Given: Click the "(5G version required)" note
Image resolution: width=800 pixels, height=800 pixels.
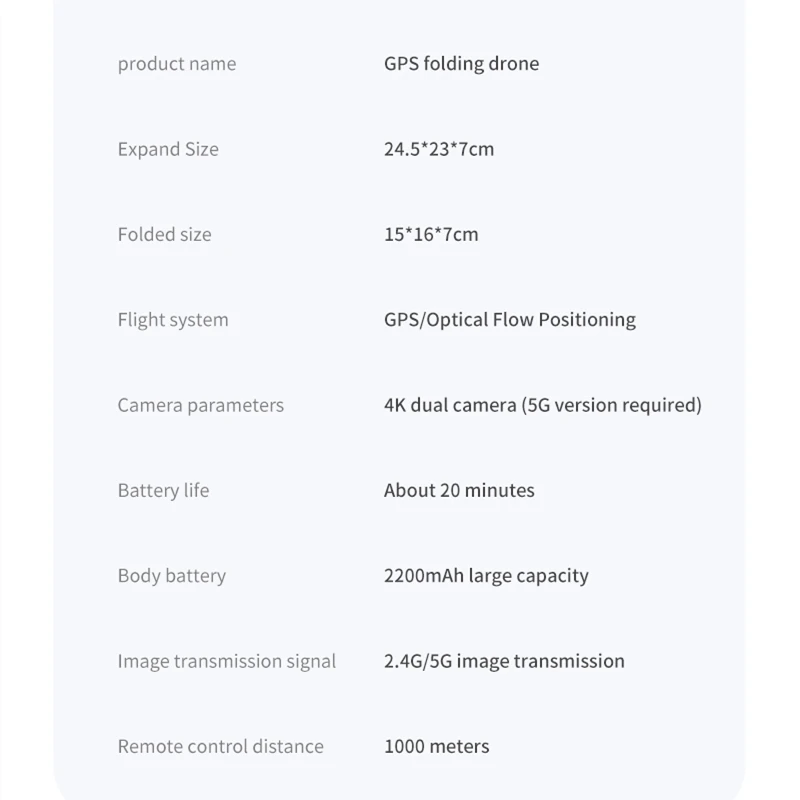Looking at the screenshot, I should coord(613,405).
